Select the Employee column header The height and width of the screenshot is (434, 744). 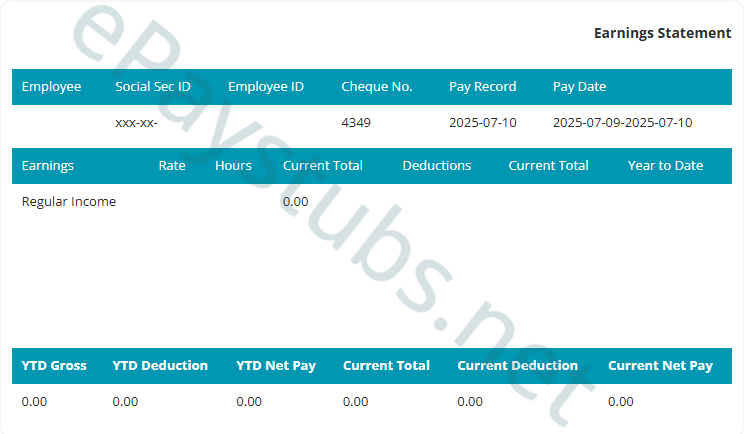pyautogui.click(x=51, y=87)
